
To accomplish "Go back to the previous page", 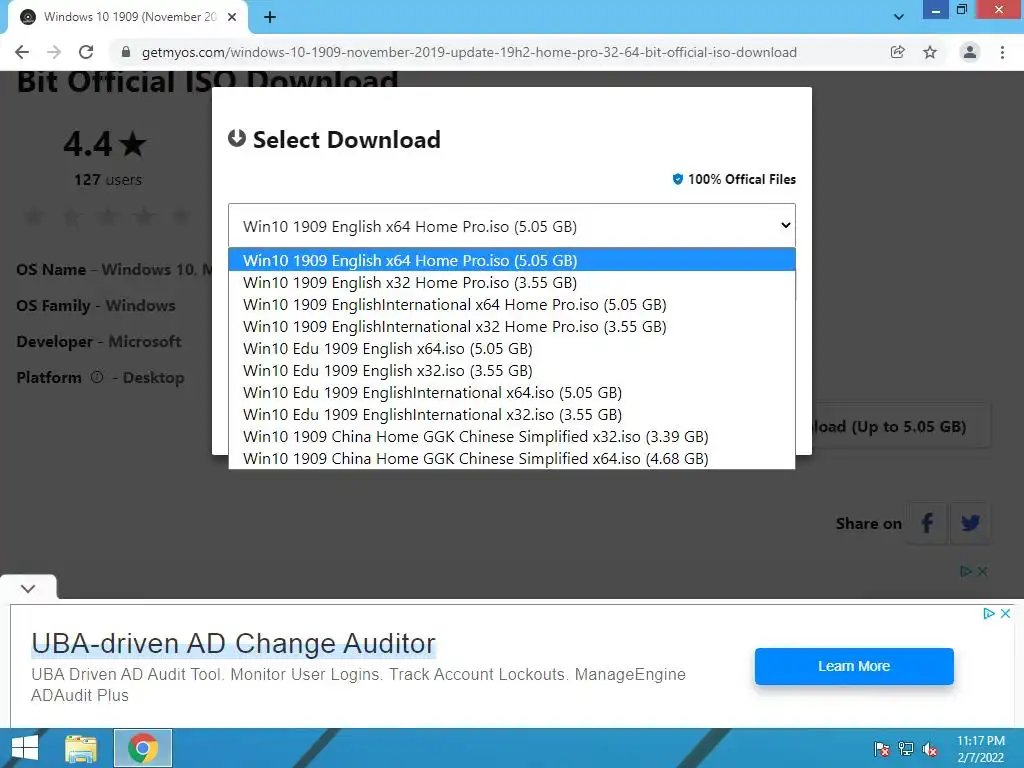I will (x=22, y=52).
